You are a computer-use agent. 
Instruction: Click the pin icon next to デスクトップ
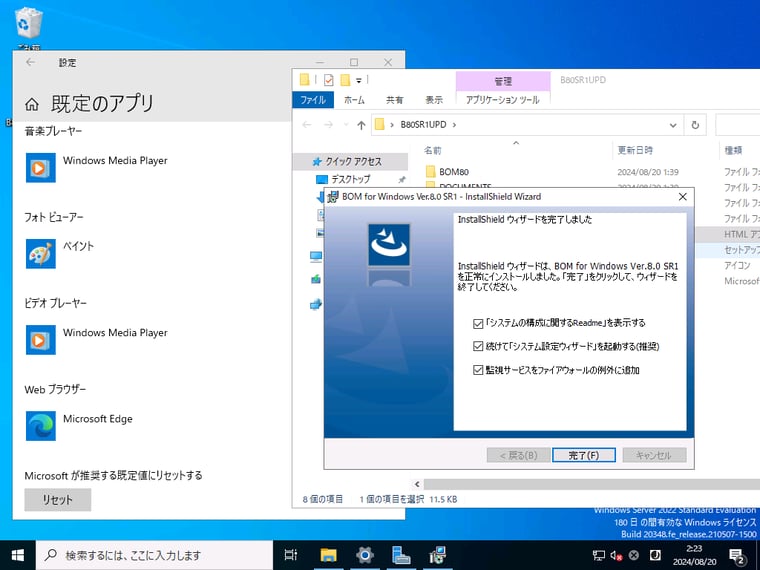point(402,180)
